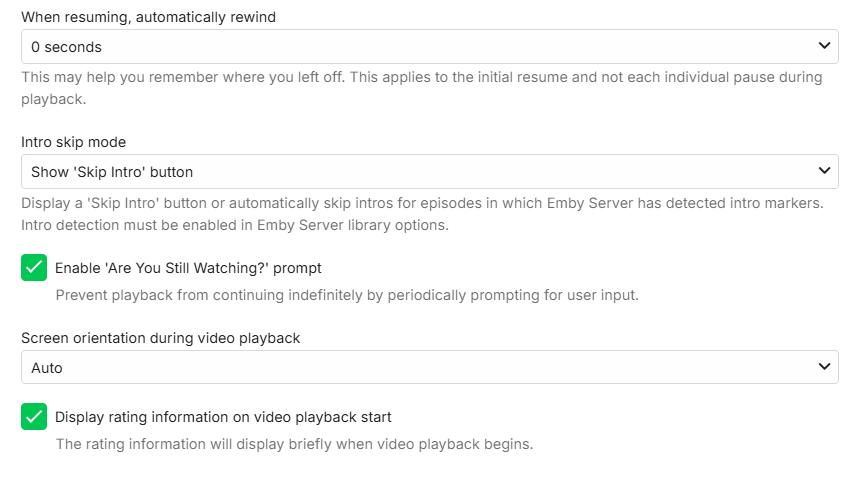
Task: Click the chevron arrow on the 'Skip Intro' dropdown
Action: (825, 171)
